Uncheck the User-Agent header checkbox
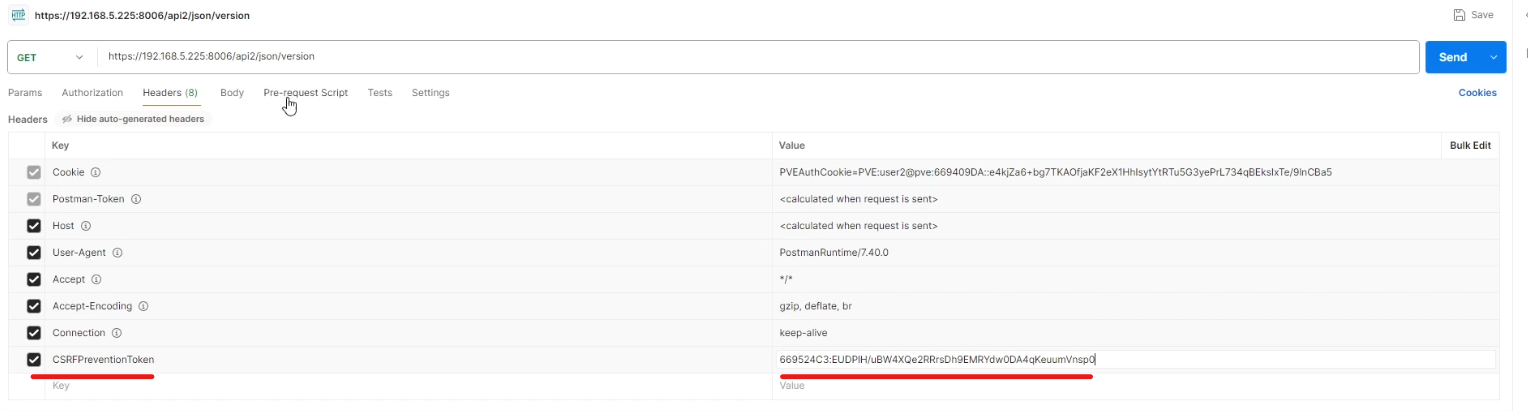Image resolution: width=1528 pixels, height=411 pixels. pos(33,253)
